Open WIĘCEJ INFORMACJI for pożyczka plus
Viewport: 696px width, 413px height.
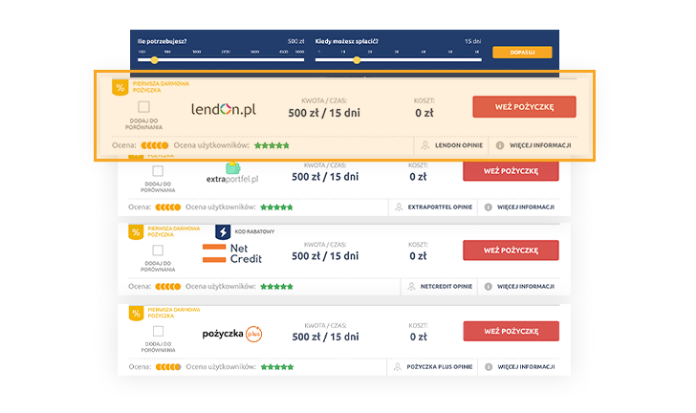pyautogui.click(x=526, y=367)
